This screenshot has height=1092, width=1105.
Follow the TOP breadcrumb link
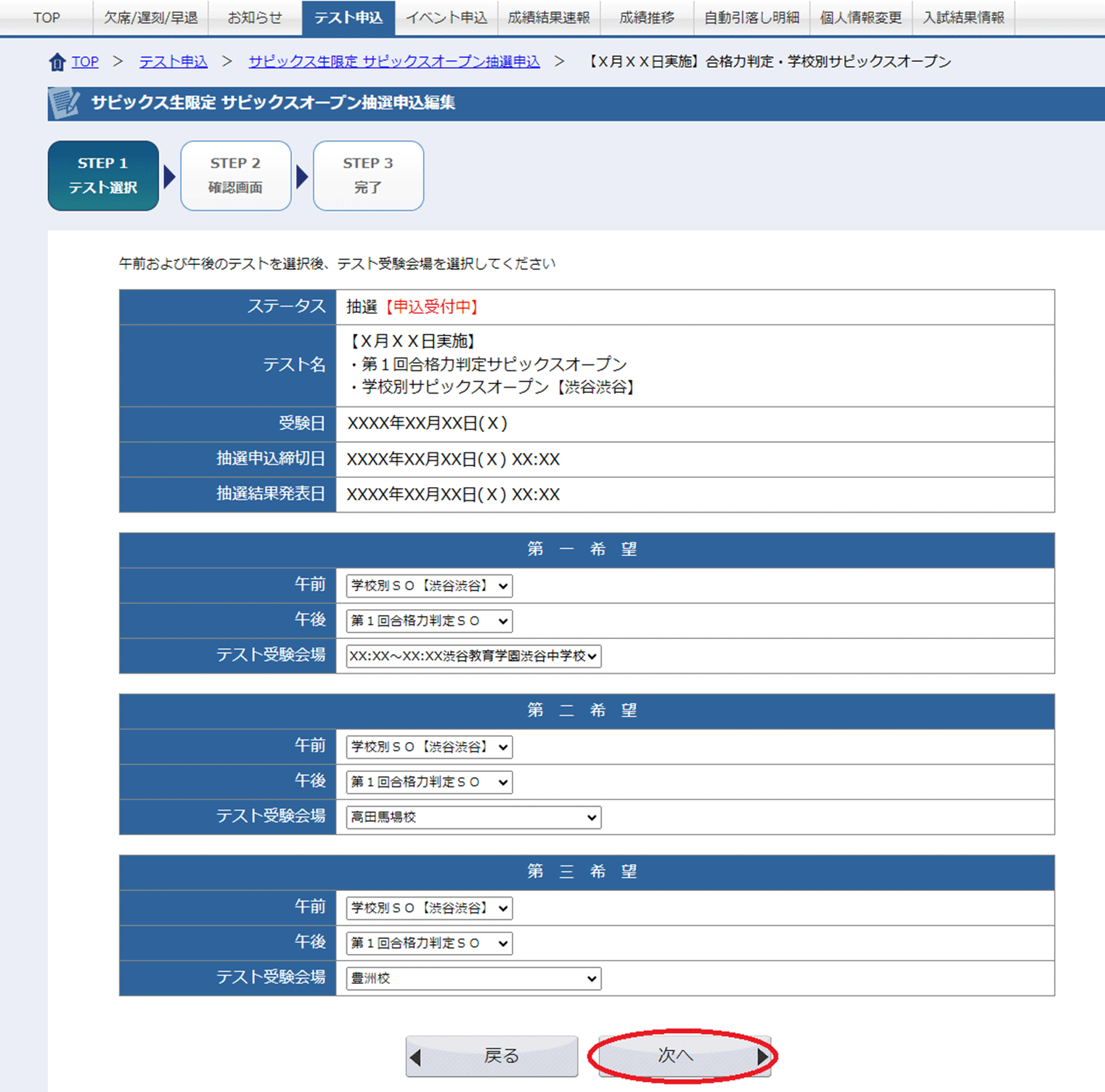click(85, 62)
